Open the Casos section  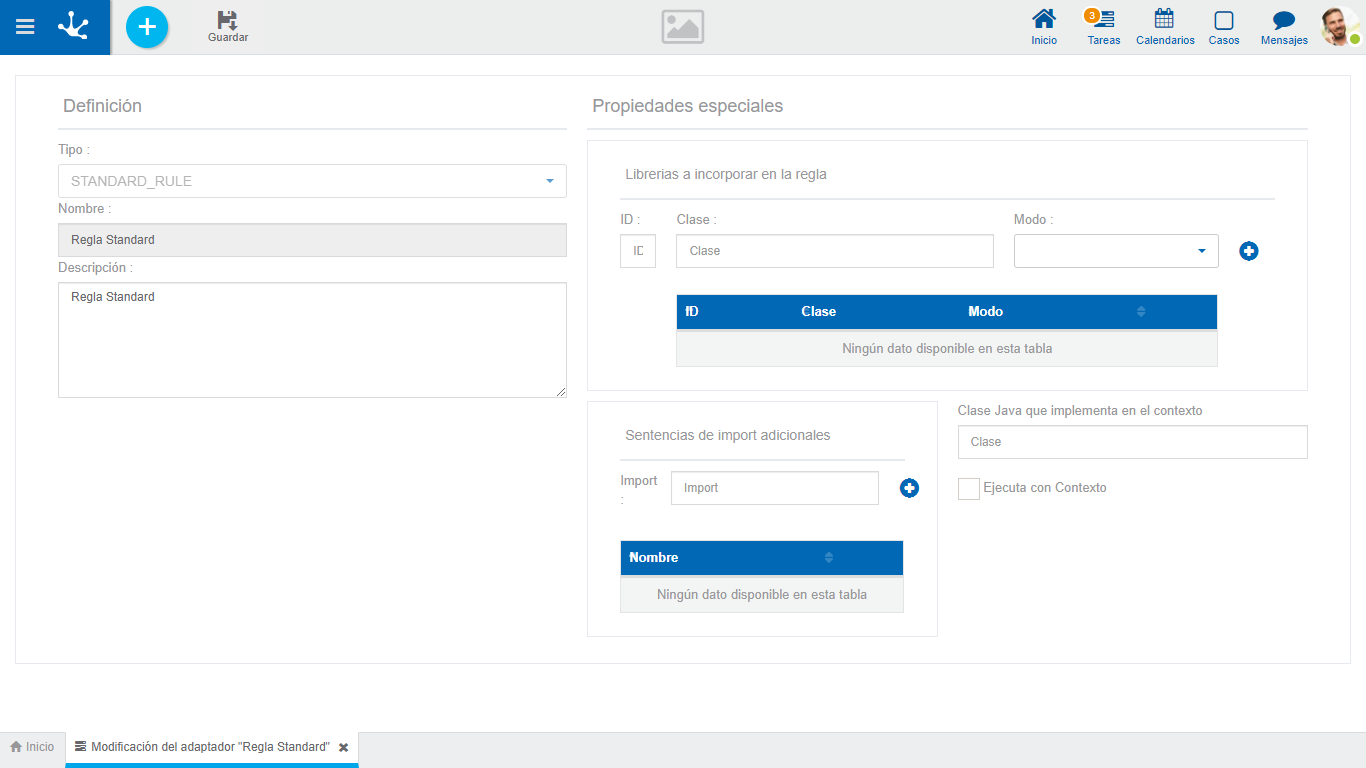coord(1224,27)
